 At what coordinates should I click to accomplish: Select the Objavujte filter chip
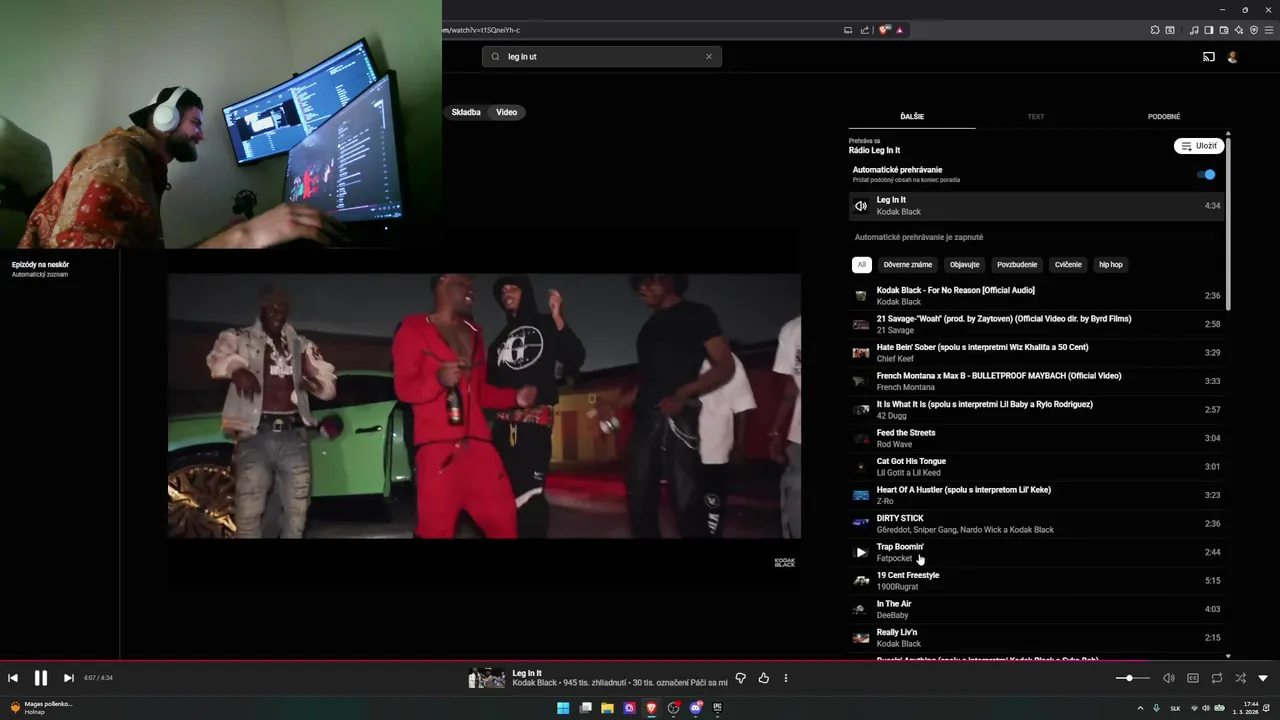tap(965, 265)
